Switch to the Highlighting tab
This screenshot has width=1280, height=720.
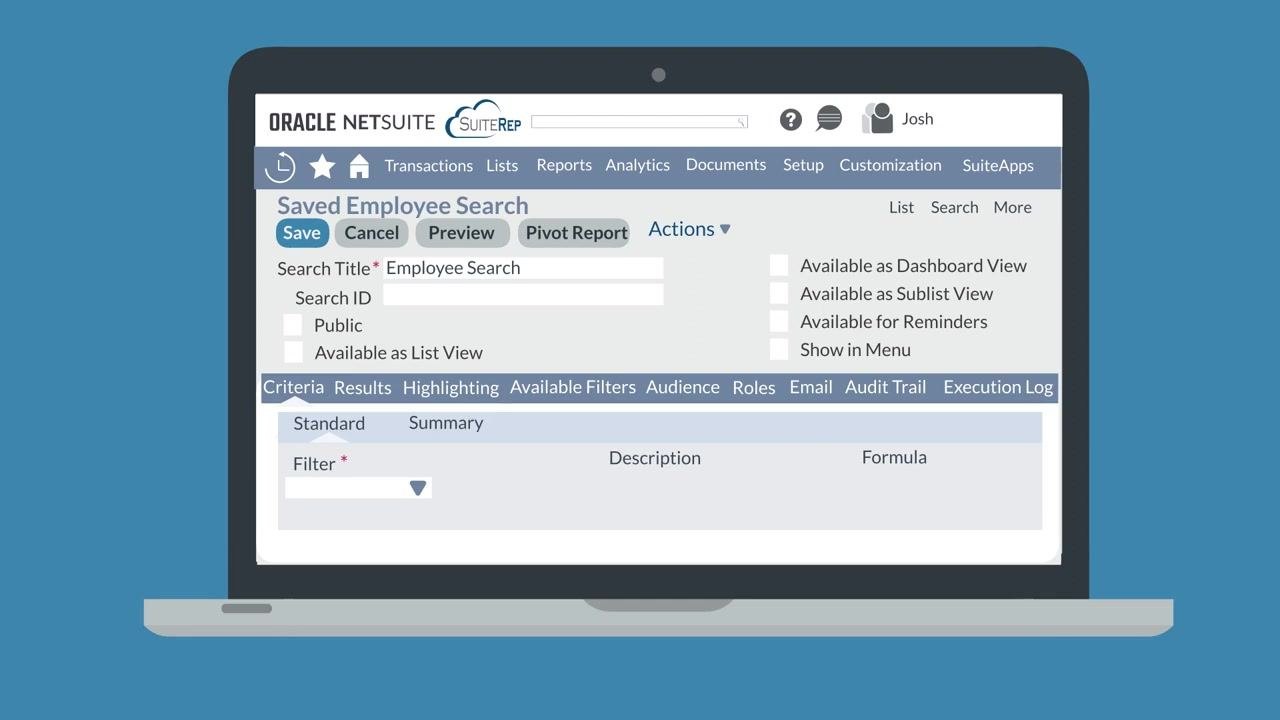(450, 388)
